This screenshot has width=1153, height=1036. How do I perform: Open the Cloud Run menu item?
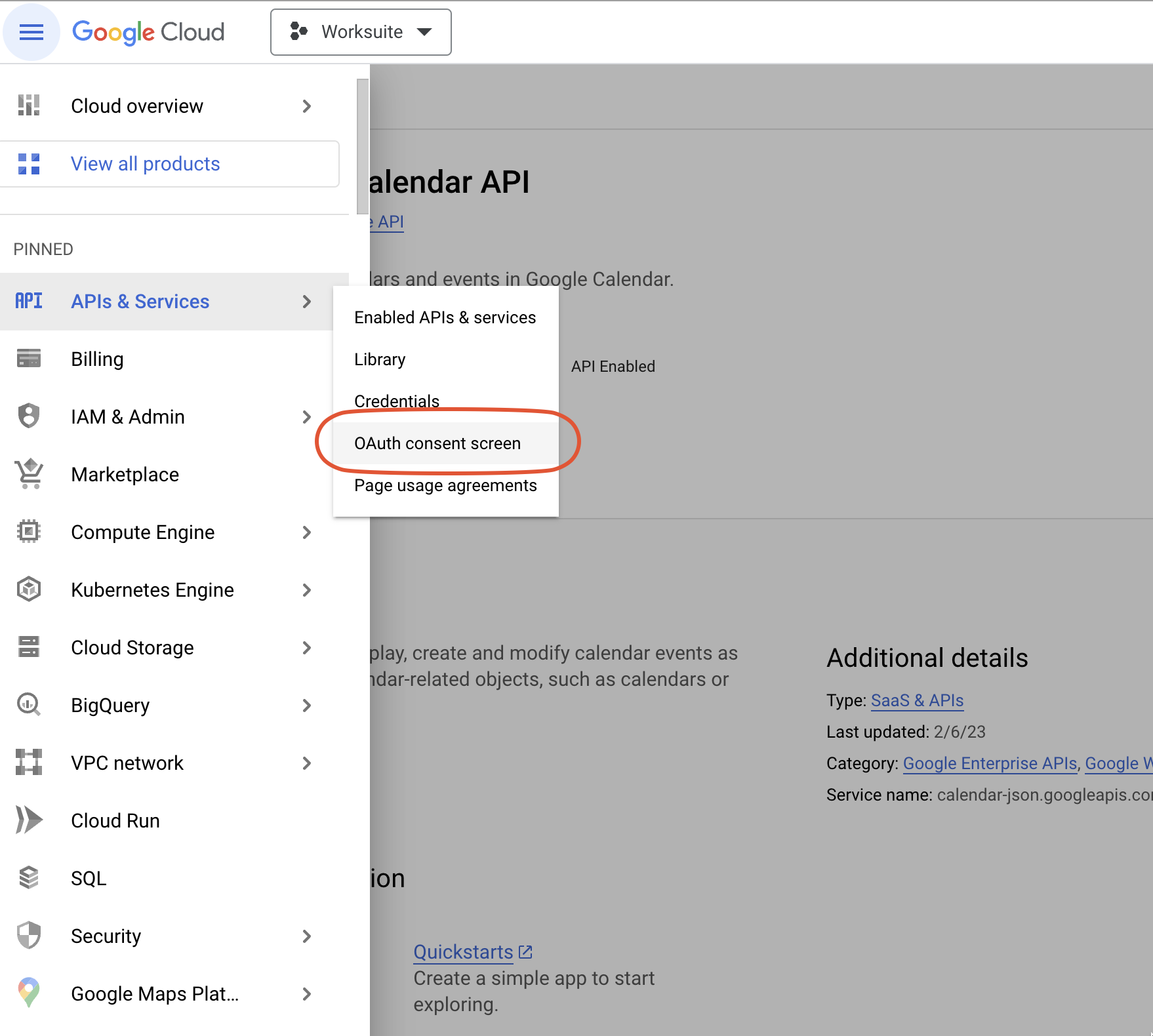pos(174,821)
